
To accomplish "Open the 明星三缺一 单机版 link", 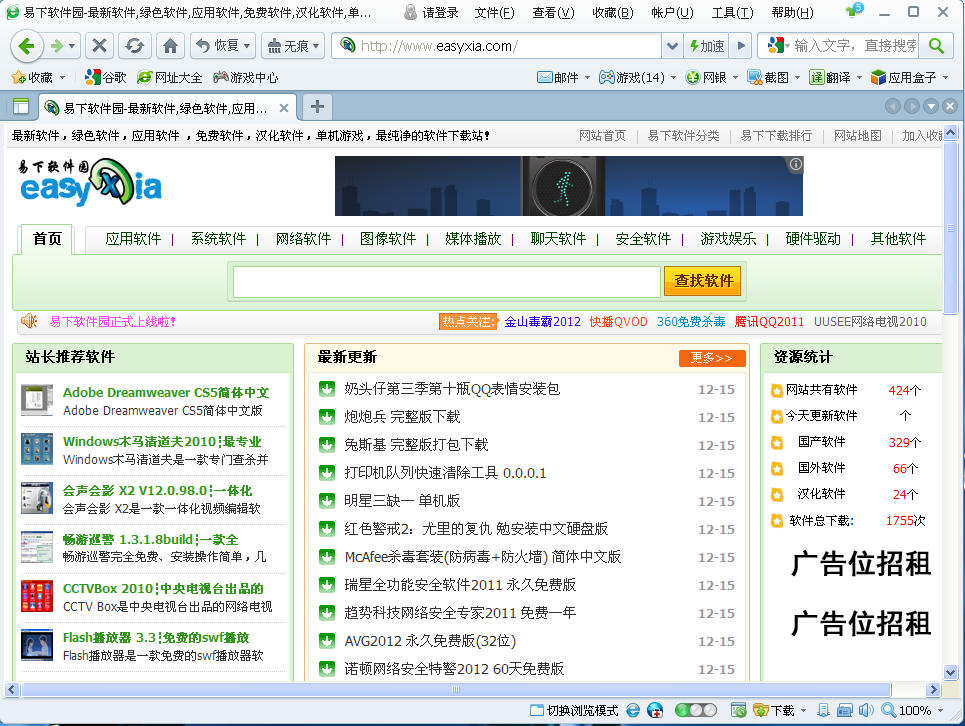I will pos(402,500).
